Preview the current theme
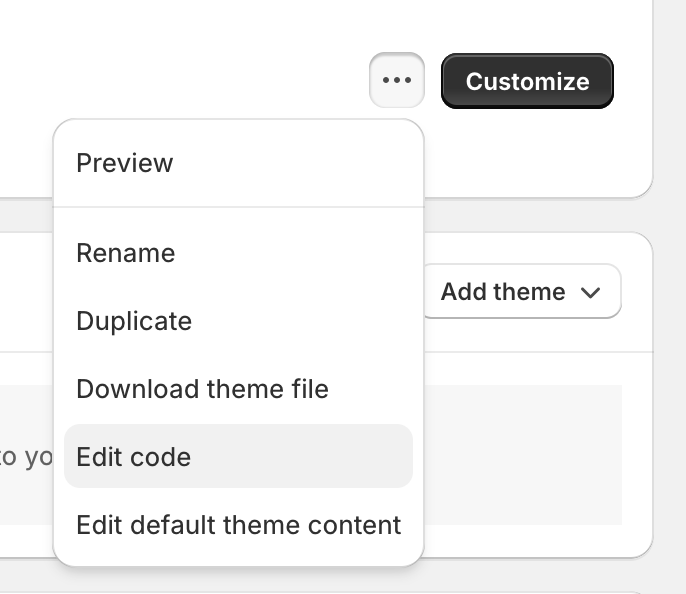Screen dimensions: 686x594 [125, 163]
